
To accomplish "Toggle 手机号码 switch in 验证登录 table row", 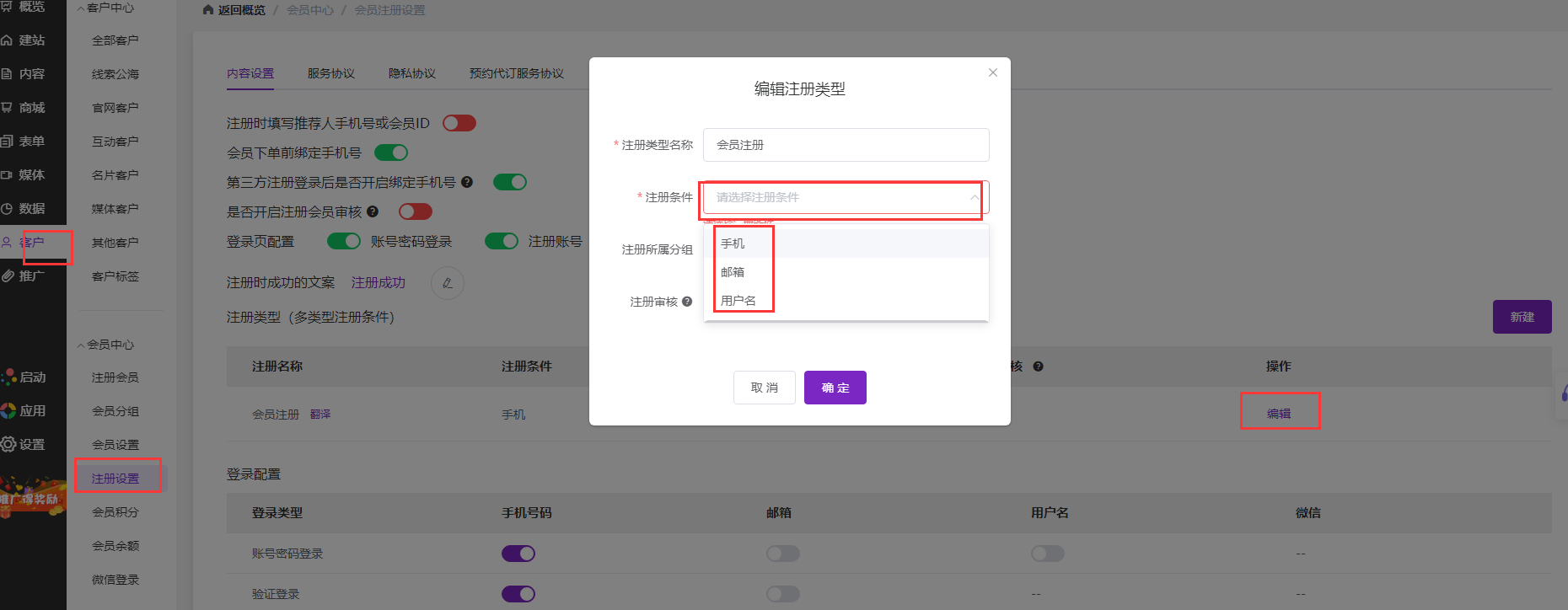I will click(518, 594).
